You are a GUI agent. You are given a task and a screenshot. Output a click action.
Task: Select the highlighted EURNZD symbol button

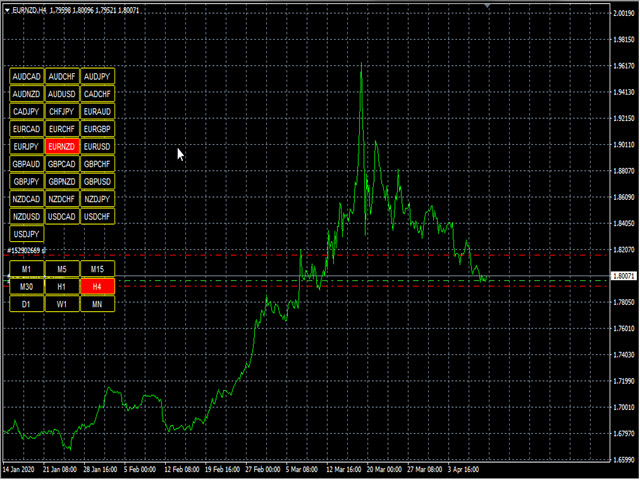62,146
